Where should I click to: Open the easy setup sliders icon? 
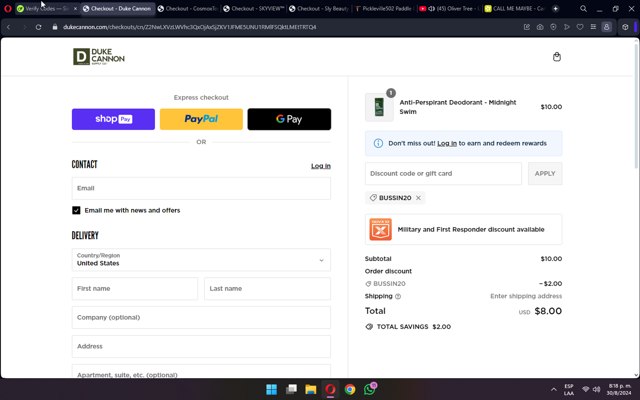(x=593, y=27)
